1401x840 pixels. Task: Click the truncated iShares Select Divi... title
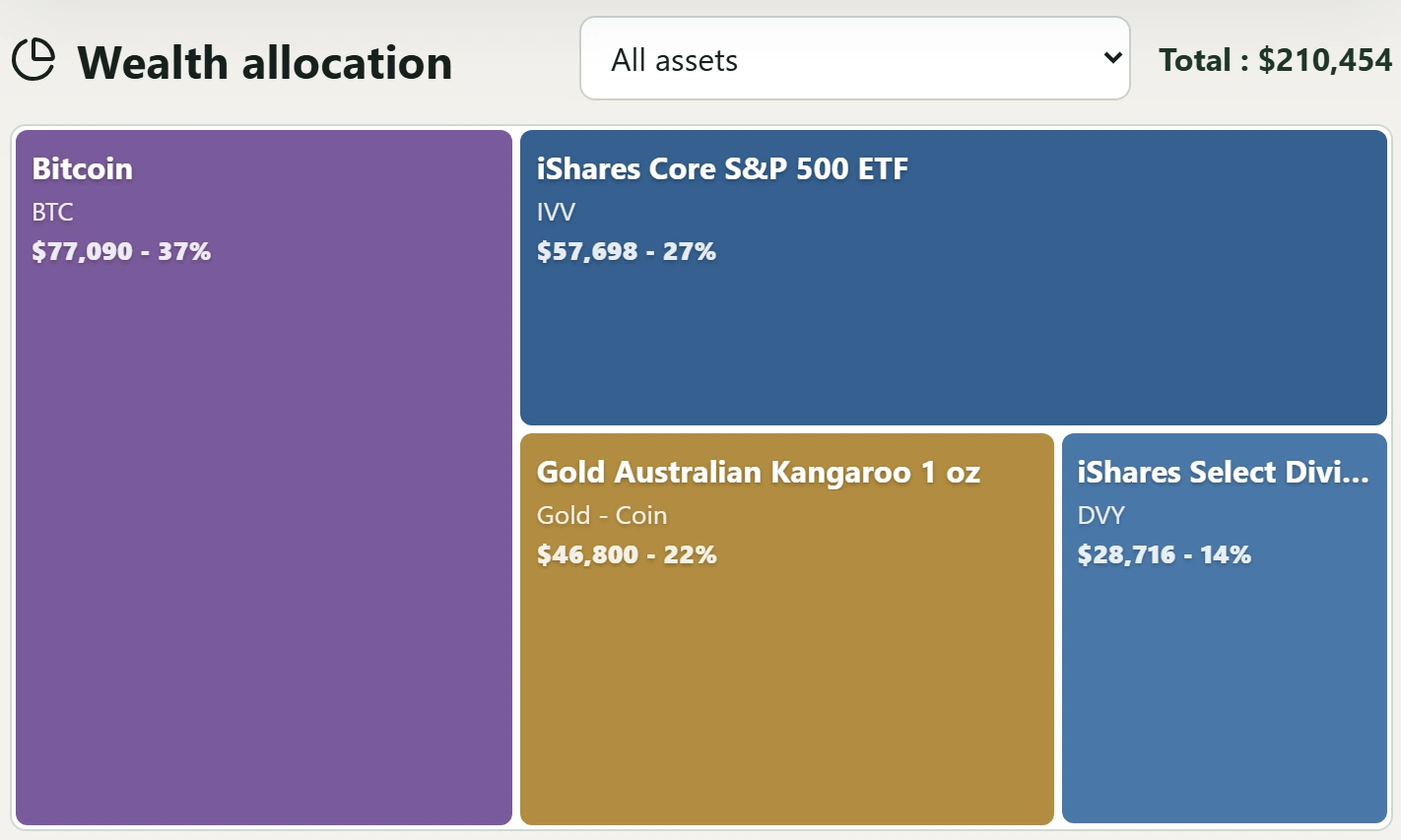[1224, 472]
